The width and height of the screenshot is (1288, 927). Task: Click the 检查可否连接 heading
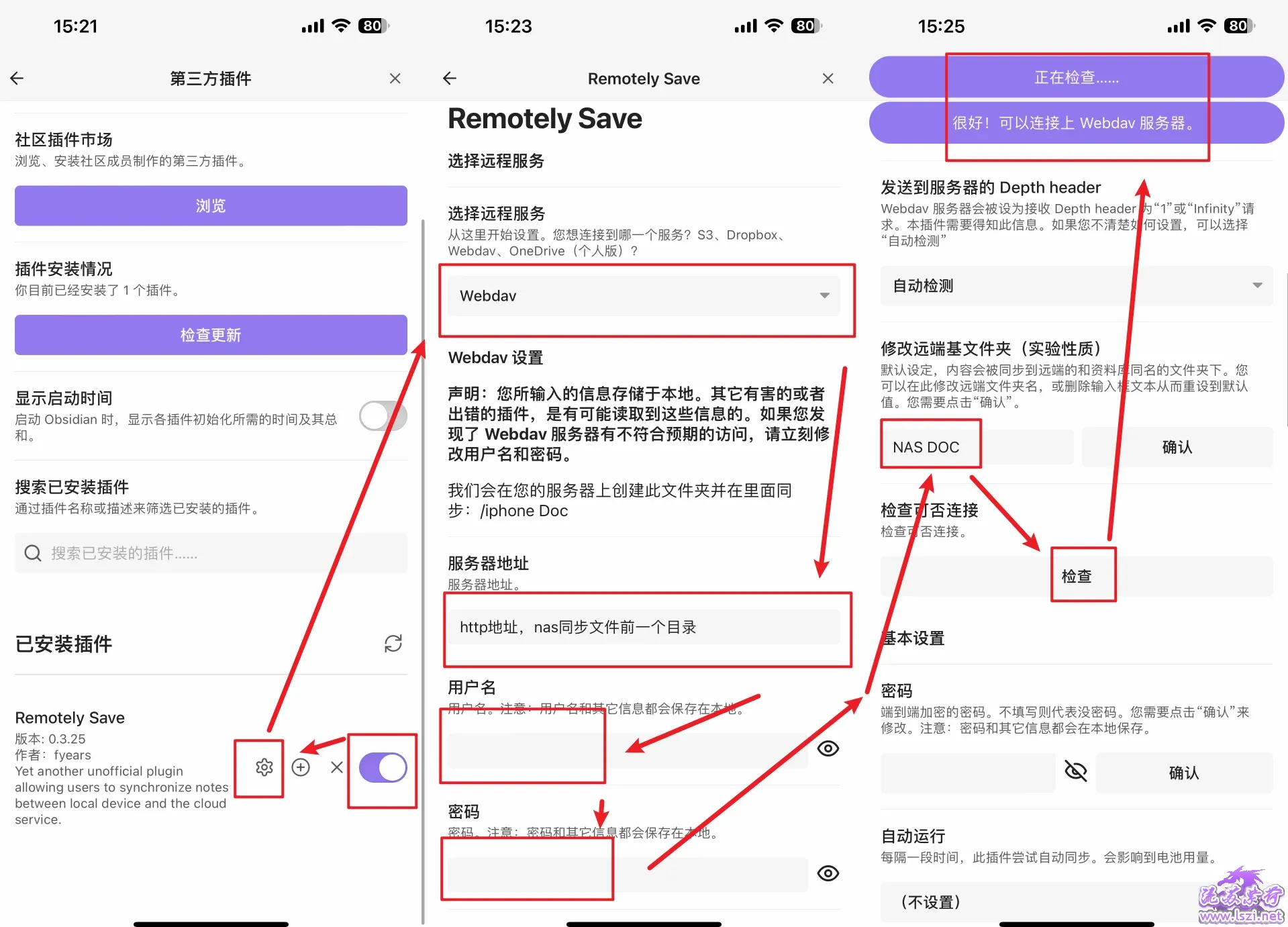coord(930,510)
